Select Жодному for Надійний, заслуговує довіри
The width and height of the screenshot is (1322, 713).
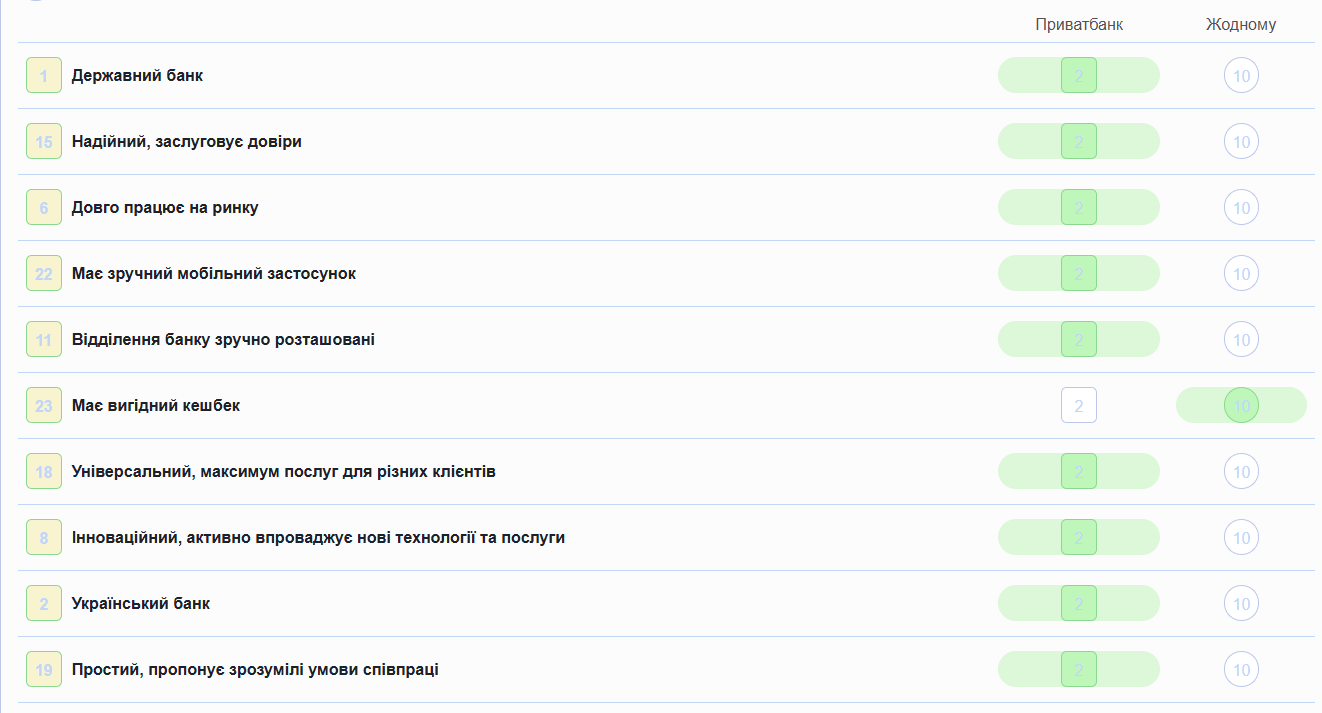point(1241,141)
